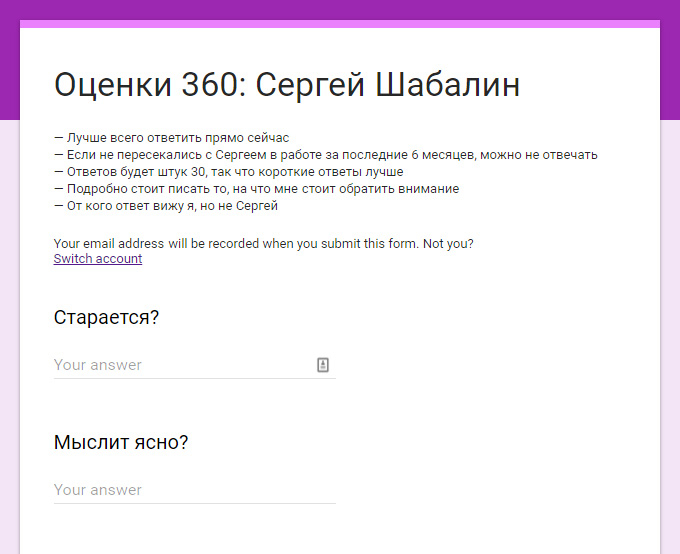Click the line От кого ответ вижу я
Viewport: 680px width, 554px height.
coord(166,206)
